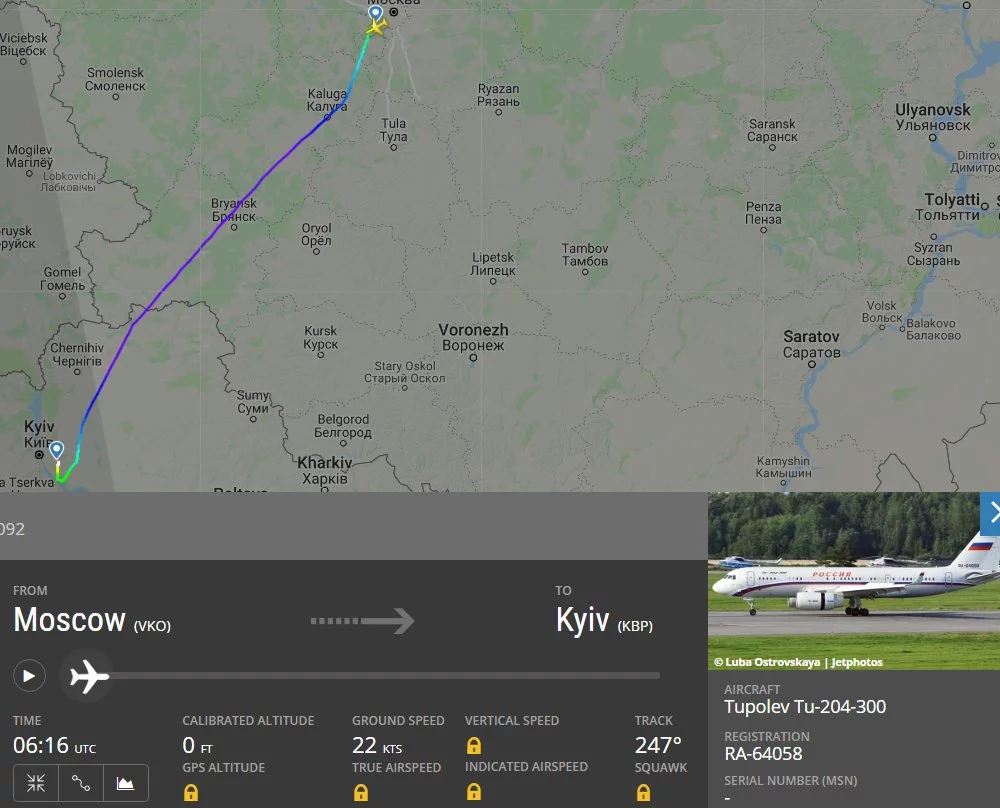Click the Moscow (VKO) origin airport

(92, 621)
